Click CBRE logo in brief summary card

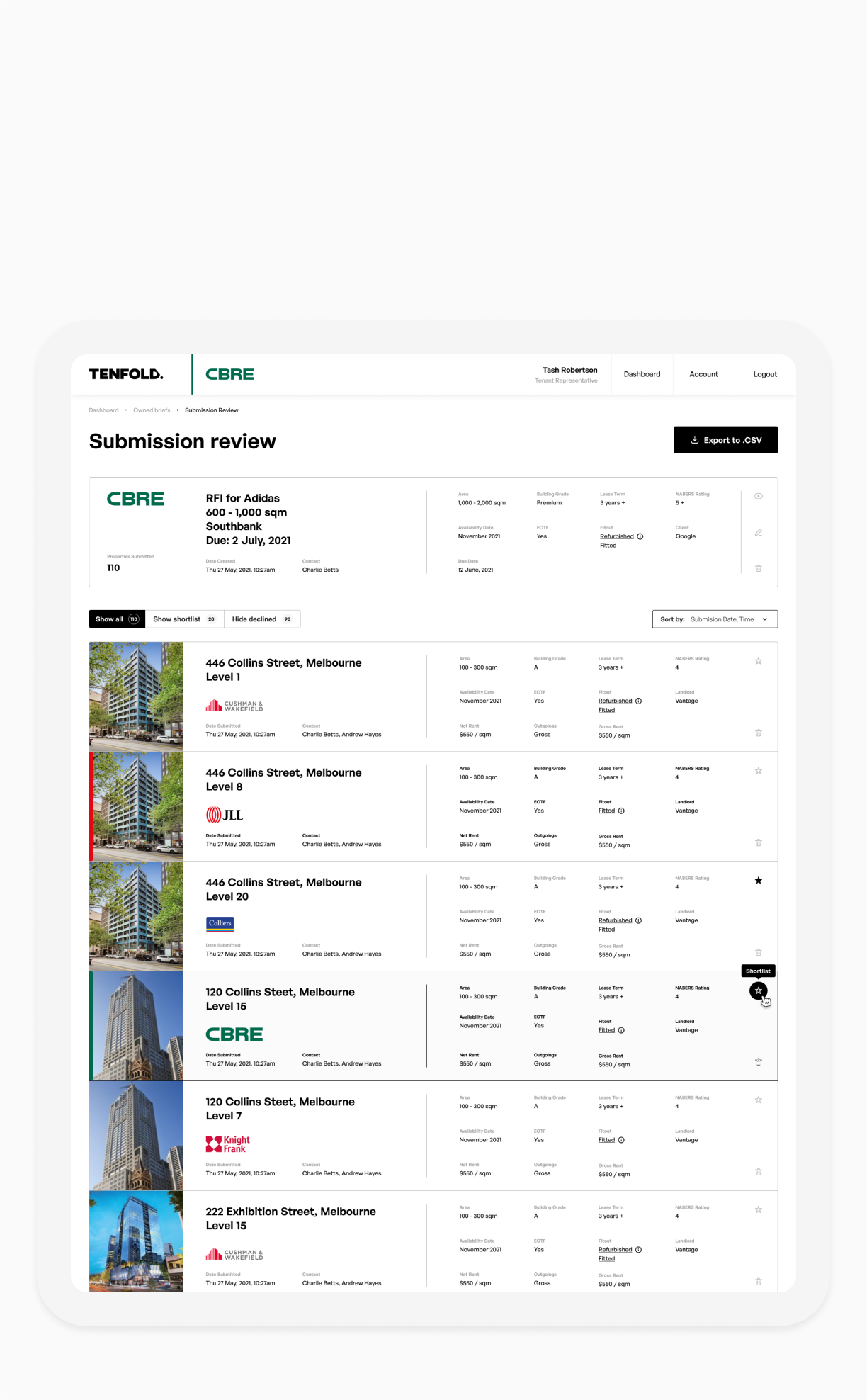point(135,499)
